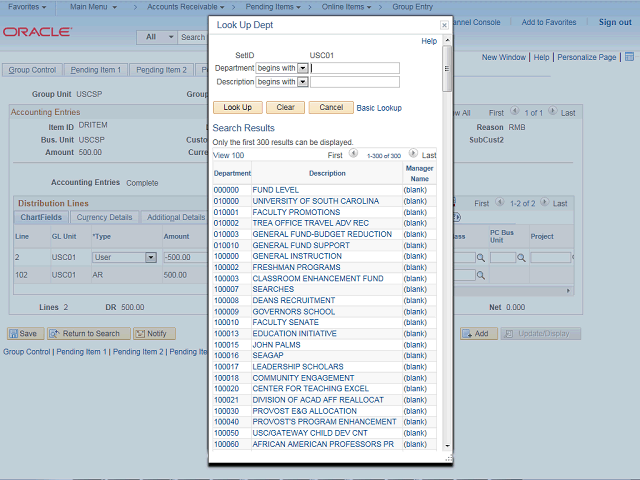Click PC Bus Unit lookup magnifier icon
The height and width of the screenshot is (480, 640).
click(x=521, y=258)
